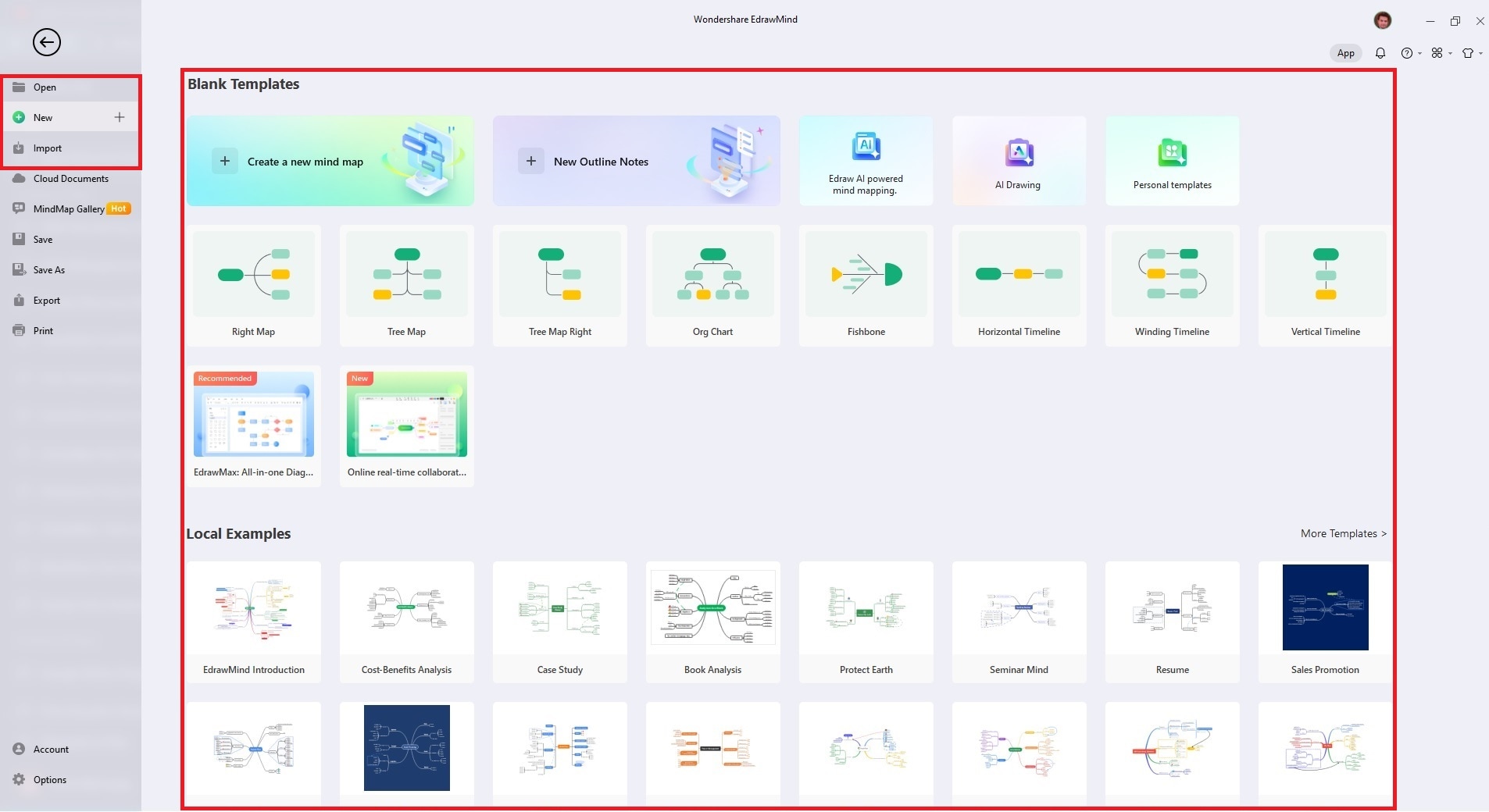Select the Vertical Timeline template
1489x812 pixels.
pos(1325,286)
